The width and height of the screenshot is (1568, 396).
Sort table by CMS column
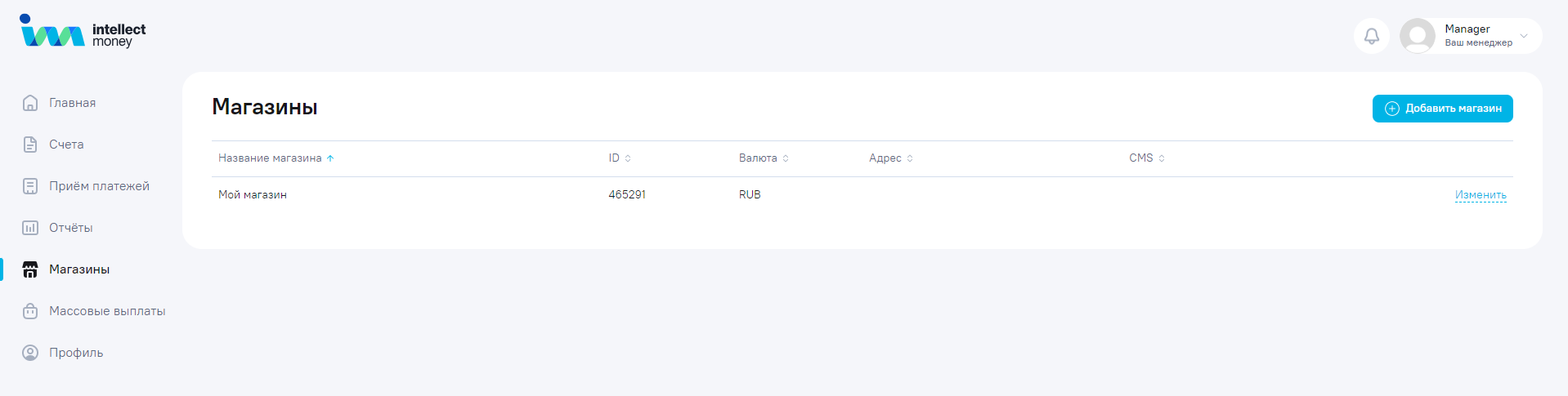click(1147, 158)
